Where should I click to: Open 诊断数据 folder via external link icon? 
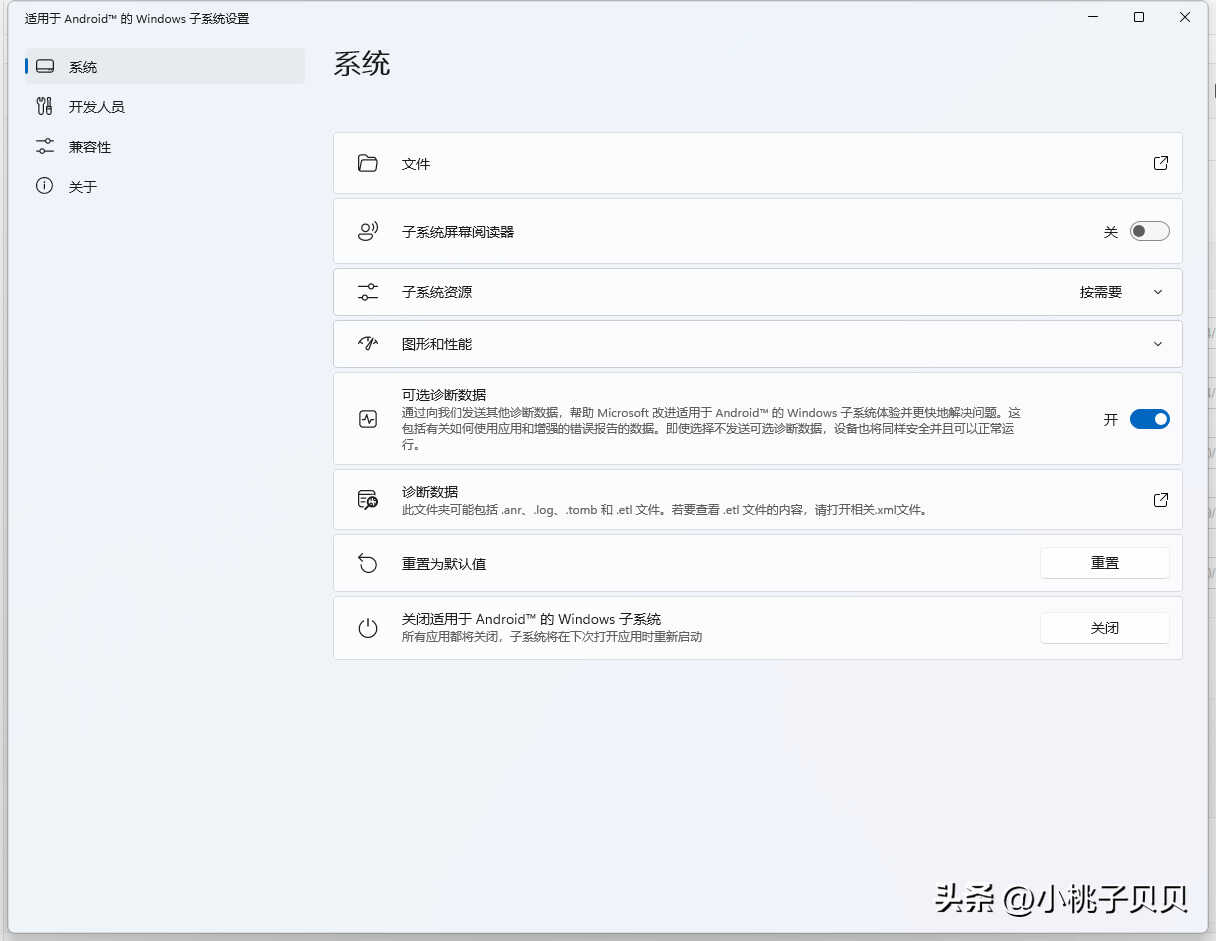[x=1160, y=500]
